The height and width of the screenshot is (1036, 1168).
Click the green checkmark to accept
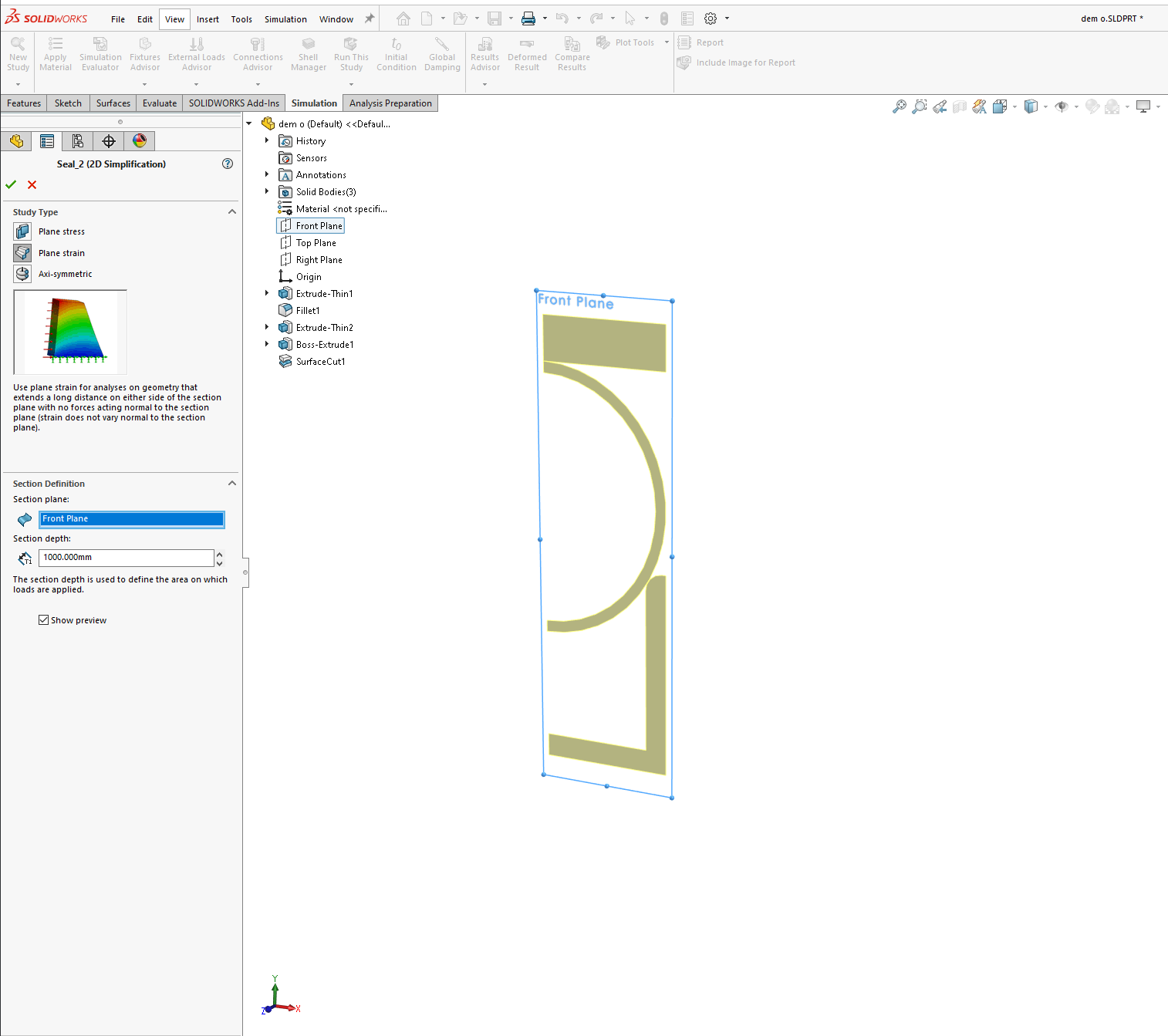coord(11,184)
